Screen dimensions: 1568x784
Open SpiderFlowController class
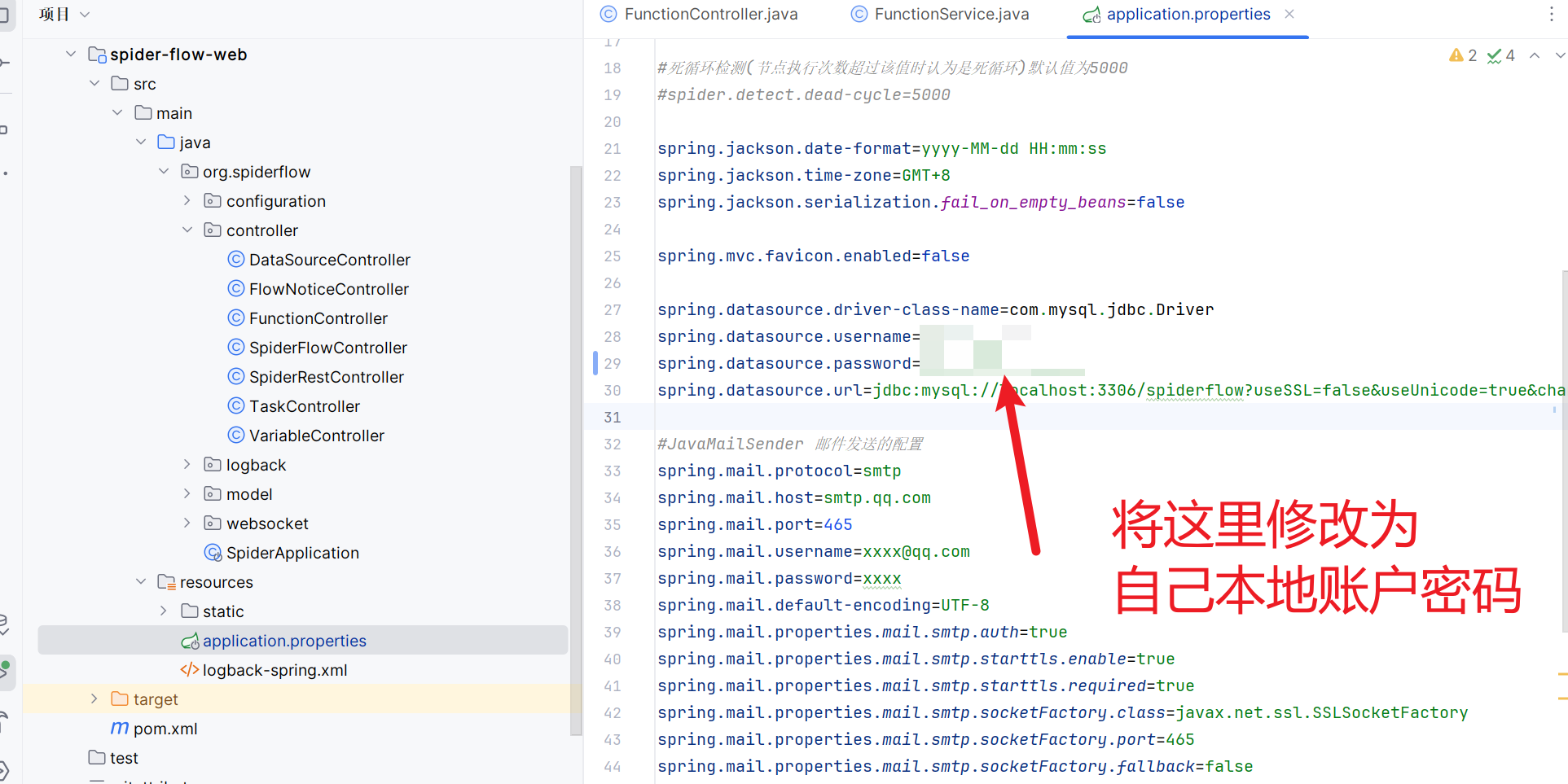tap(327, 348)
